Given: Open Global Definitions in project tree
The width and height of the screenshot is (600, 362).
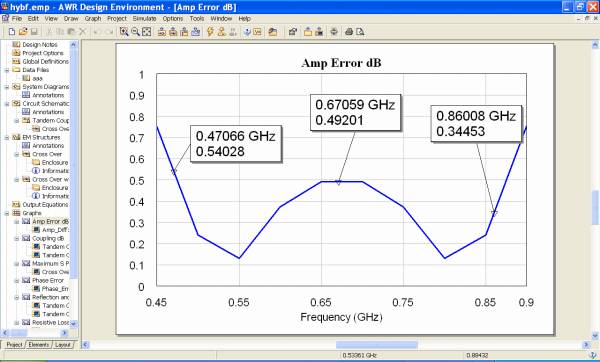Looking at the screenshot, I should coord(45,62).
